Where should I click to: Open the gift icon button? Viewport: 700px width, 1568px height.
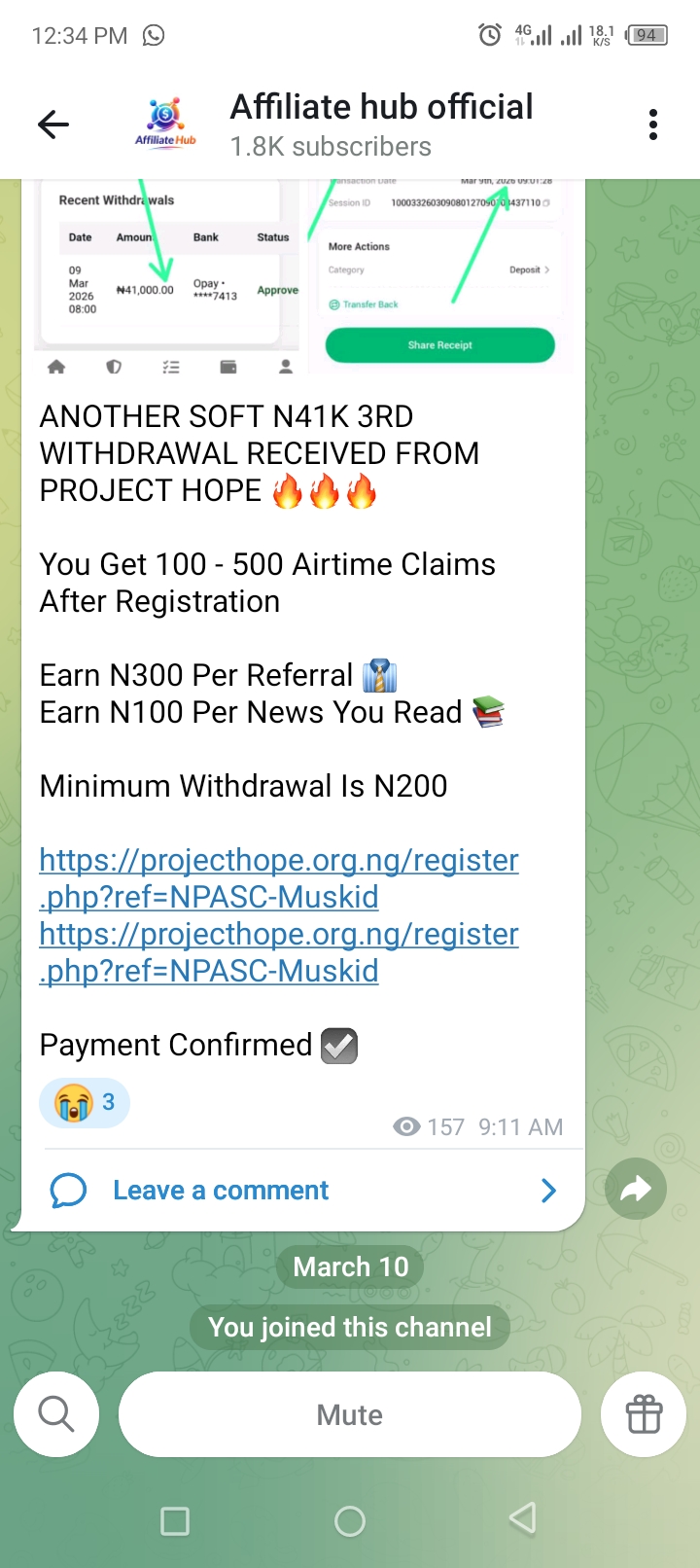coord(644,1414)
